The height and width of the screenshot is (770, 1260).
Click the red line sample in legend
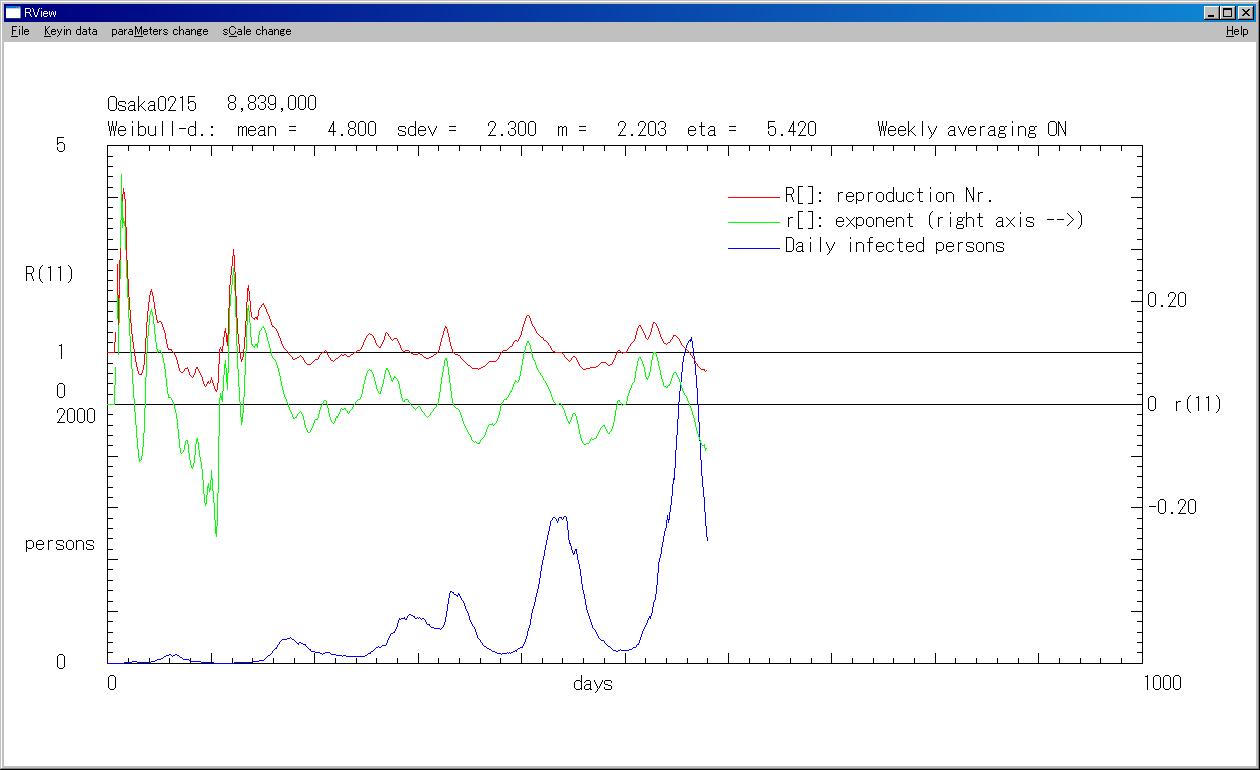point(754,197)
